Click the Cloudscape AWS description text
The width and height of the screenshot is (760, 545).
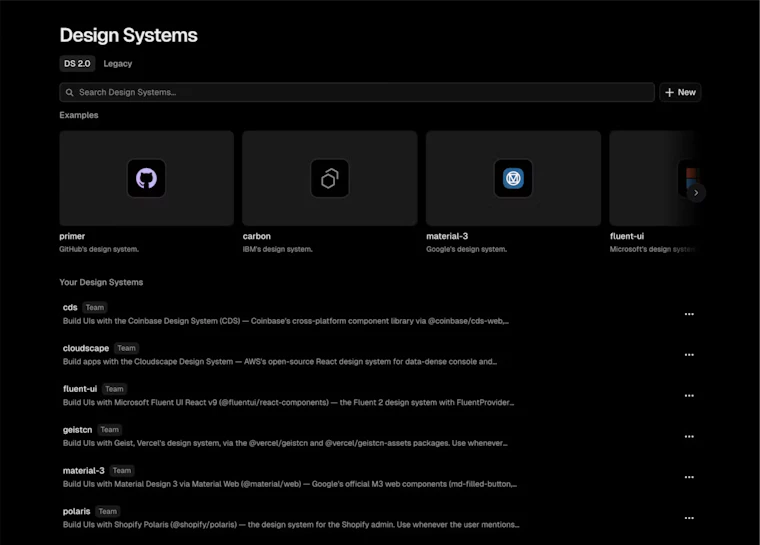[280, 362]
